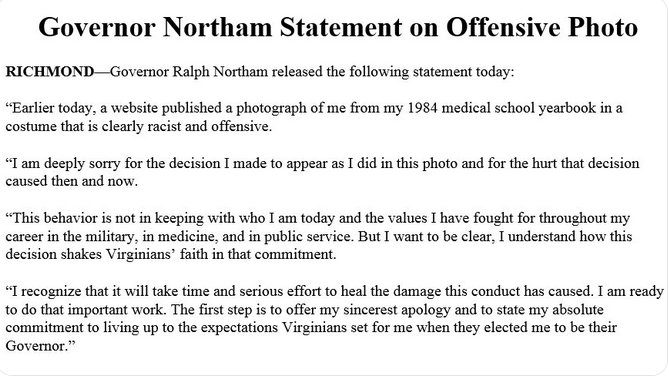Click the words "clearly racist and offensive"

(186, 126)
